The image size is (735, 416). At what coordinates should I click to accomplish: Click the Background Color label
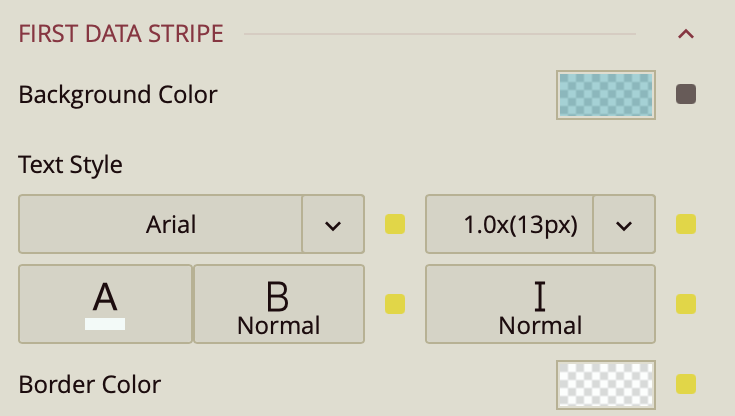118,95
